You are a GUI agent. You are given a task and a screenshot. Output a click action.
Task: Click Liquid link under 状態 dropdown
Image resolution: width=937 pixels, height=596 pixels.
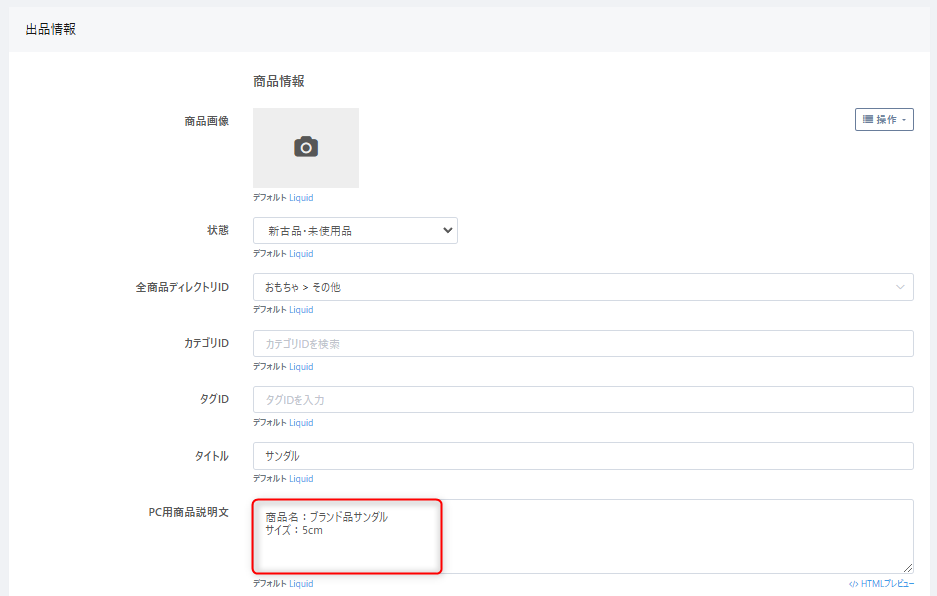[x=301, y=254]
